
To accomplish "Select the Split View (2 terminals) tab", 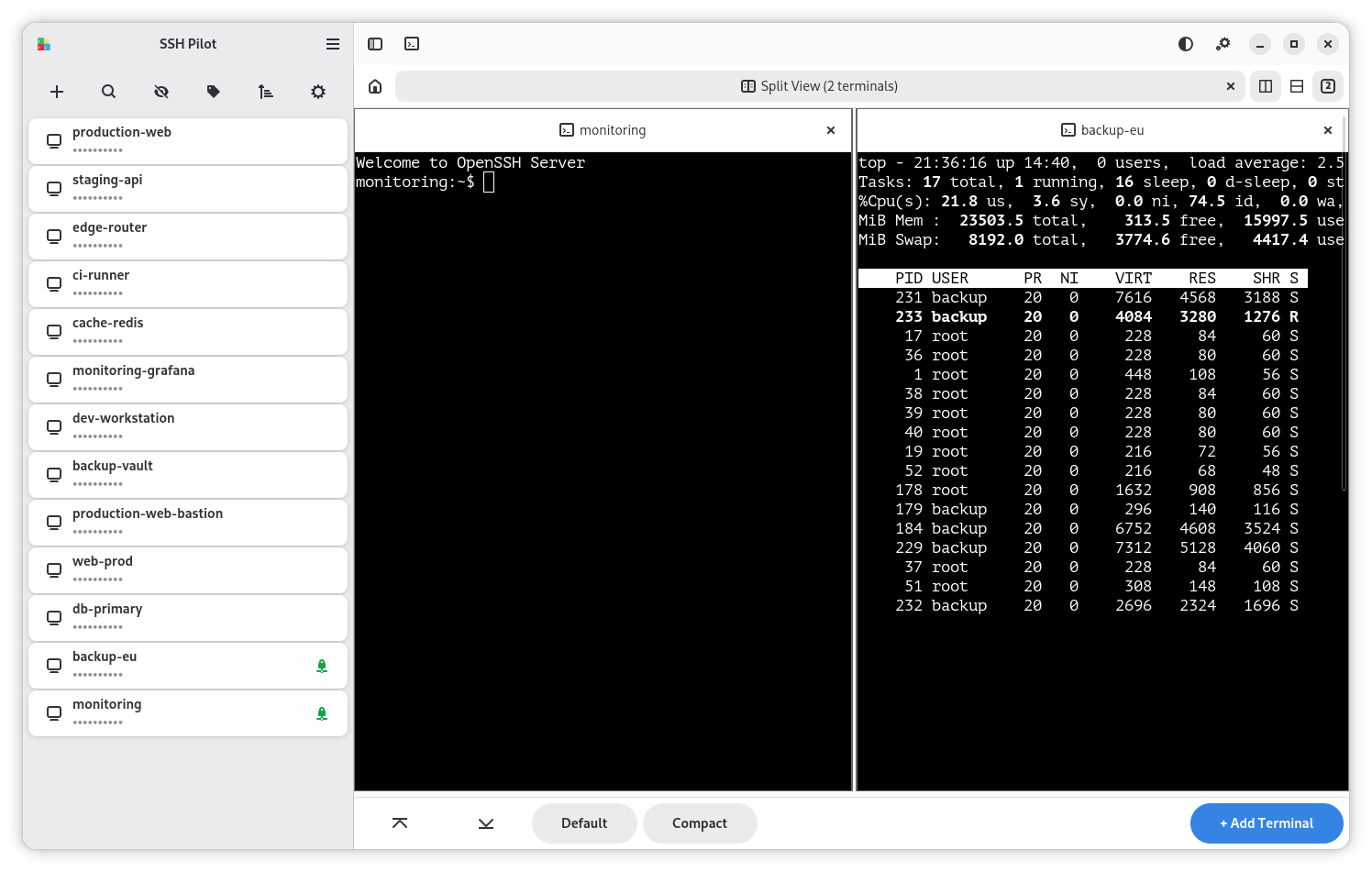I will click(820, 86).
